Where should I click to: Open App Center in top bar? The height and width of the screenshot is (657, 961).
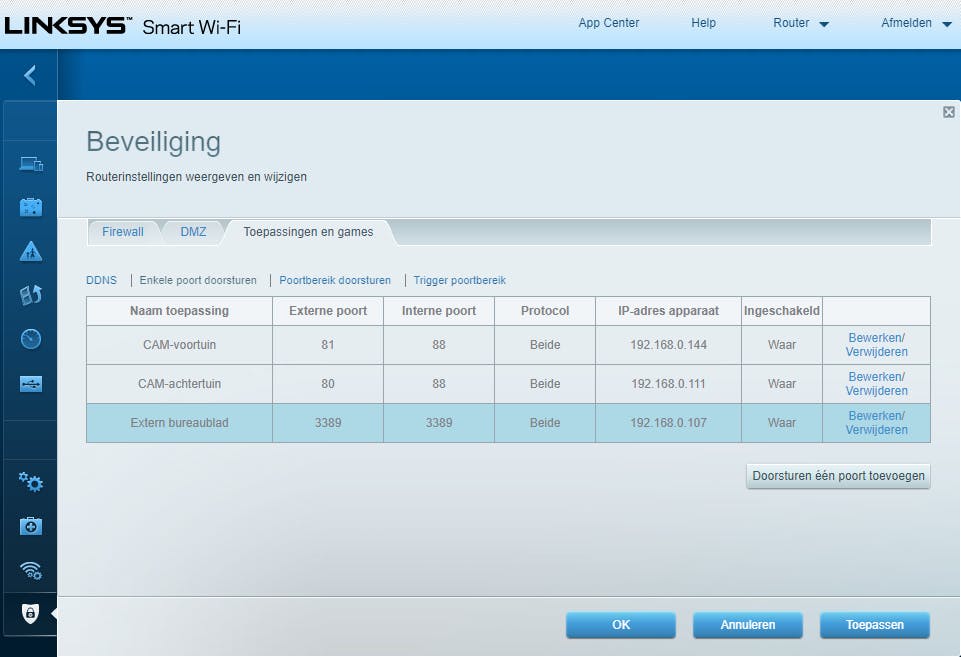tap(609, 23)
